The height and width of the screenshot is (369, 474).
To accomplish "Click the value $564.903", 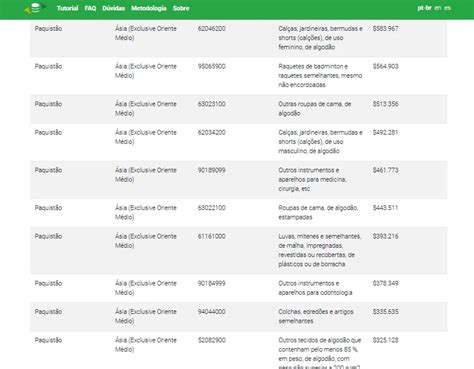I will pos(386,66).
